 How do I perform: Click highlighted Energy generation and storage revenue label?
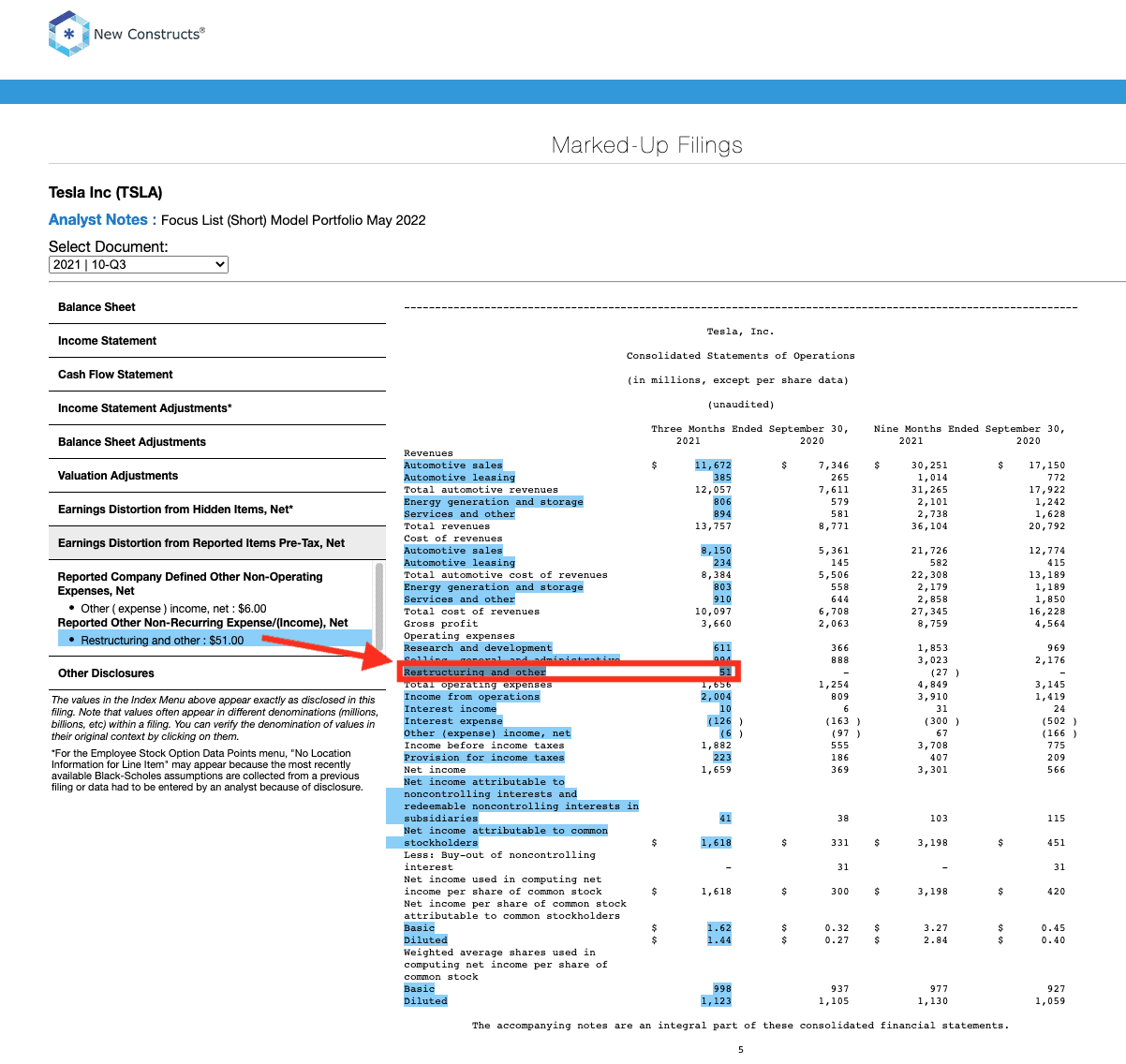click(494, 502)
